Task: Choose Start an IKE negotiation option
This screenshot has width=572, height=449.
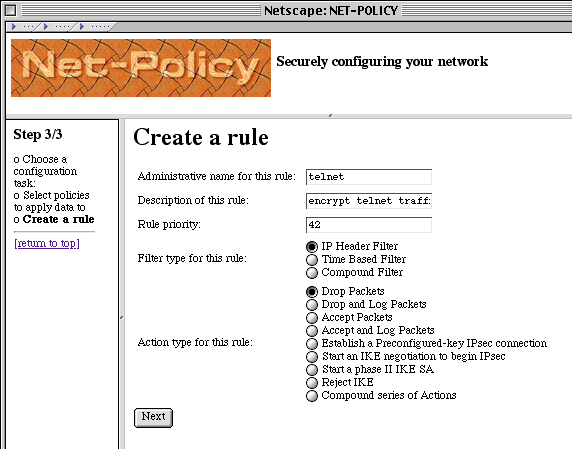Action: [x=312, y=356]
